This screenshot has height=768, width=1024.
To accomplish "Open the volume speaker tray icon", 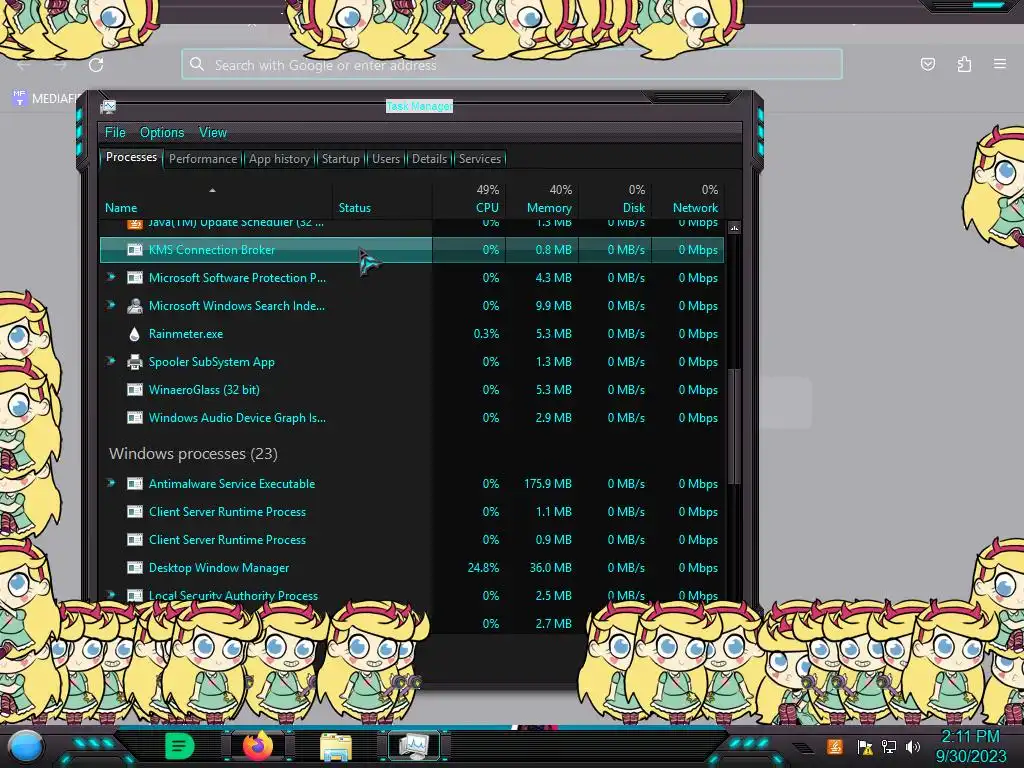I will click(x=913, y=746).
